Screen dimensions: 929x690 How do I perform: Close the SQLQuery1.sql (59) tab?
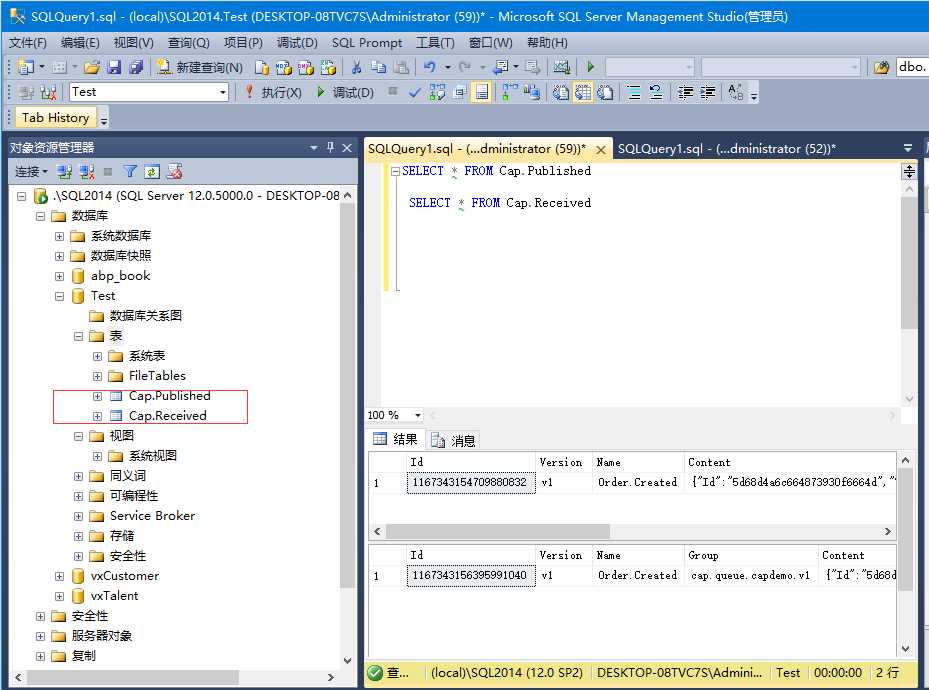click(601, 150)
